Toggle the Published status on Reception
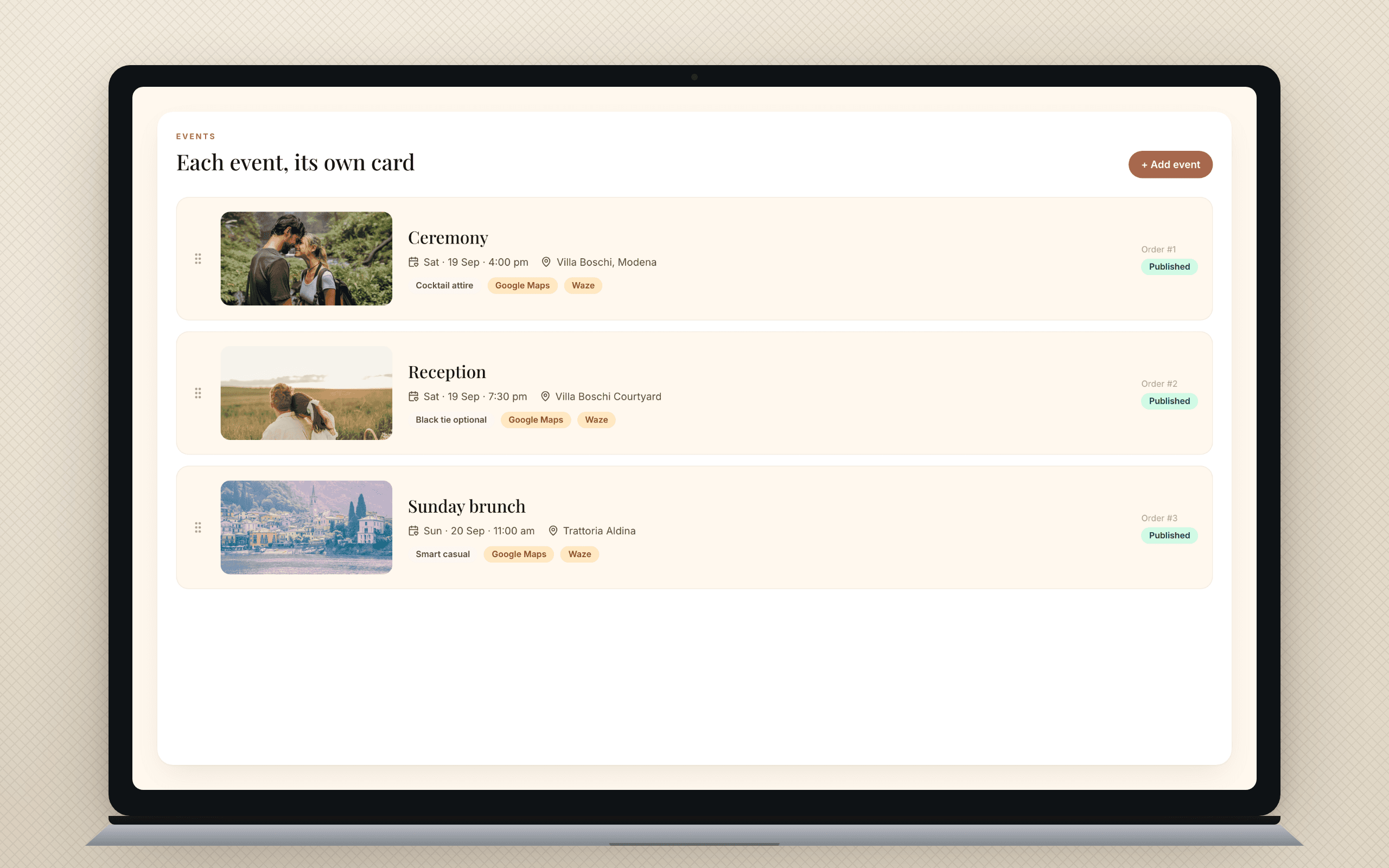The width and height of the screenshot is (1389, 868). 1169,401
